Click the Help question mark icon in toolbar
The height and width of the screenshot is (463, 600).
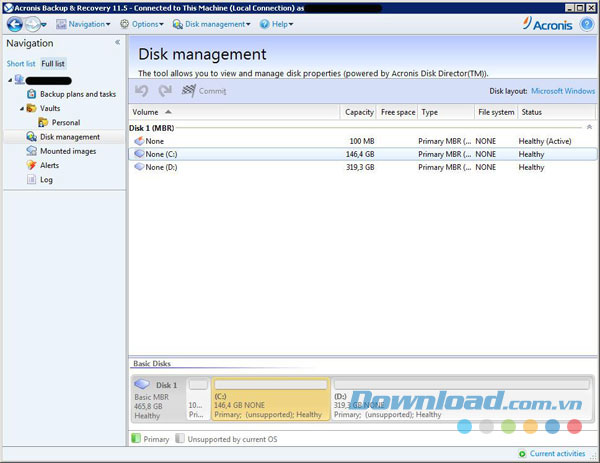point(264,24)
